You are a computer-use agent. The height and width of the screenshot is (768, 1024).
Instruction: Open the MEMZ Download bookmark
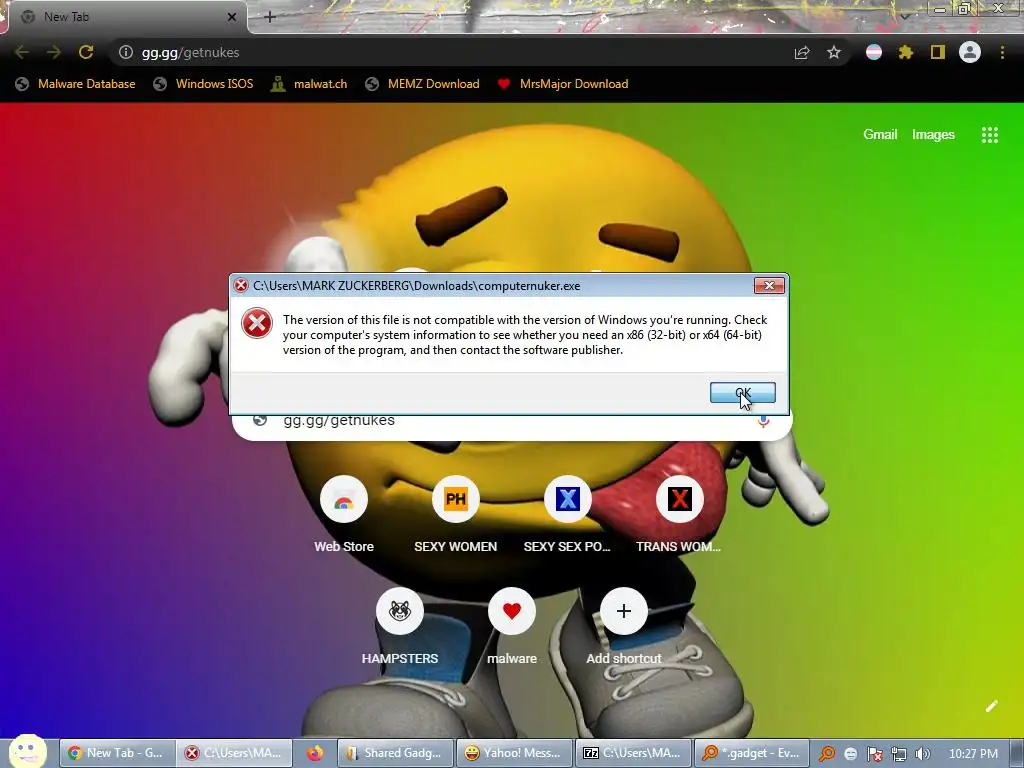(423, 84)
